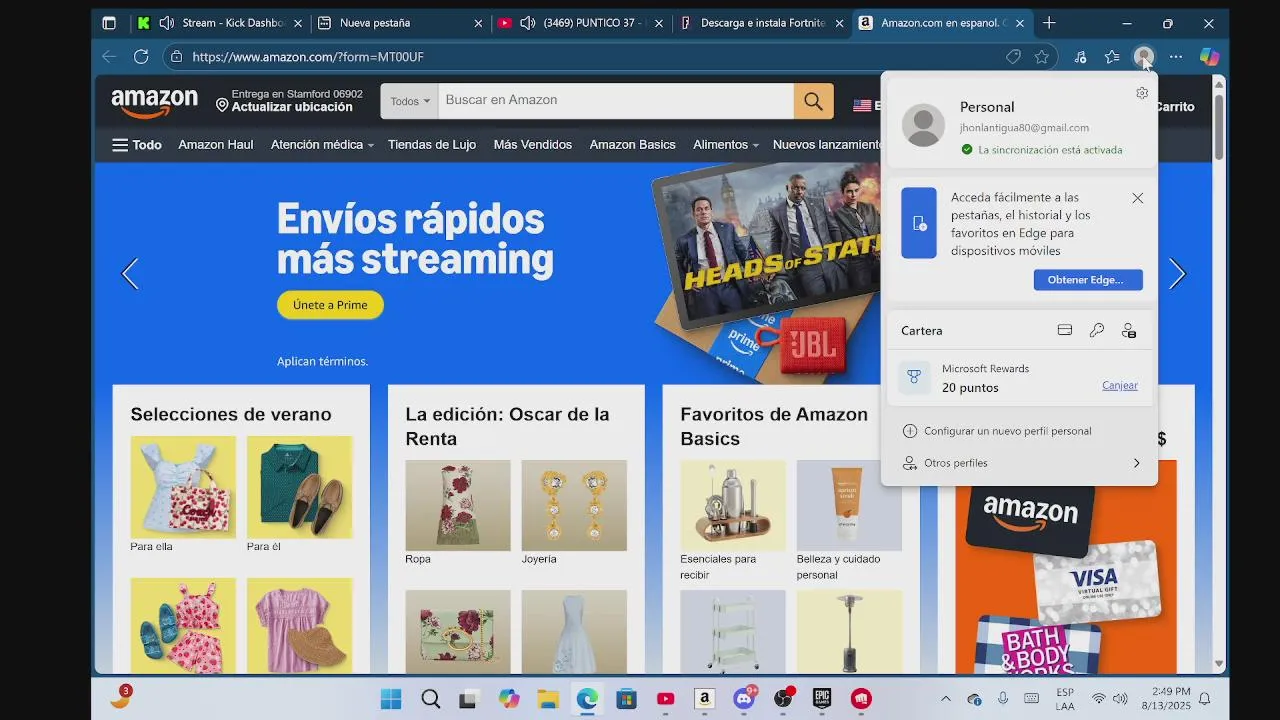The image size is (1280, 720).
Task: Open the Copilot sidebar icon
Action: pyautogui.click(x=1209, y=57)
